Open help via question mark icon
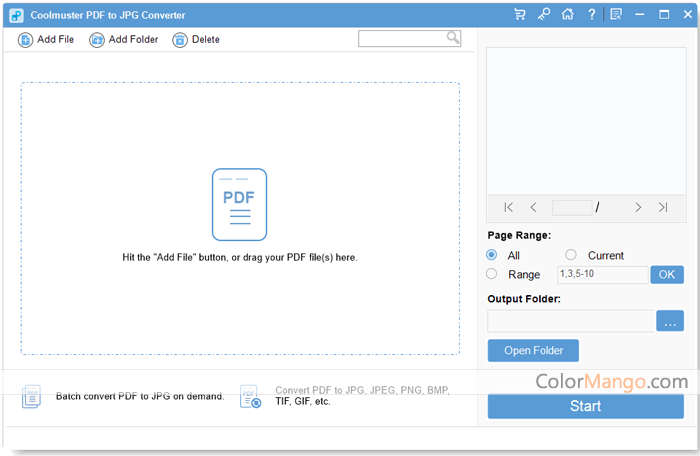 point(592,15)
